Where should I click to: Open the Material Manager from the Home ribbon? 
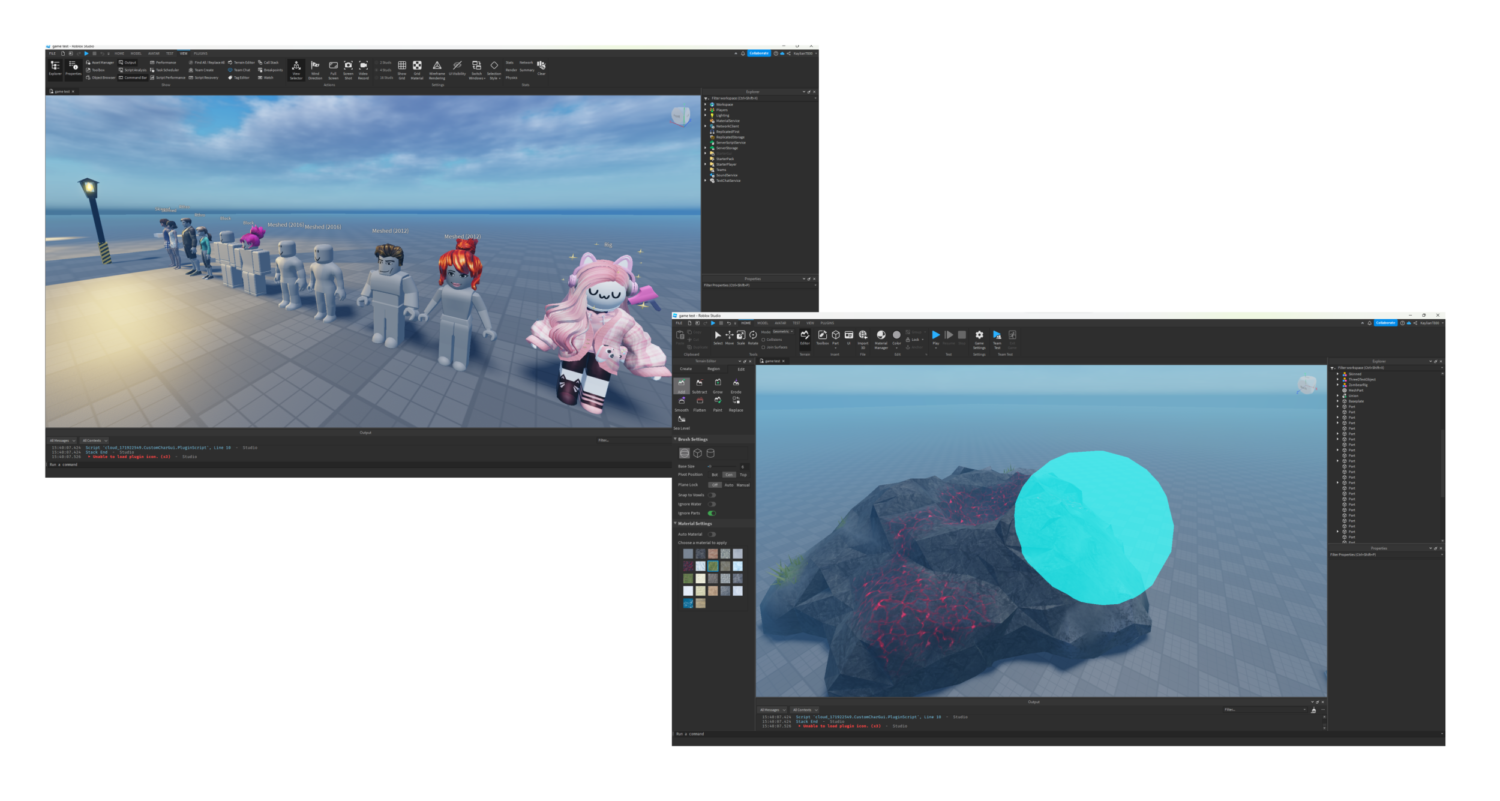tap(880, 336)
